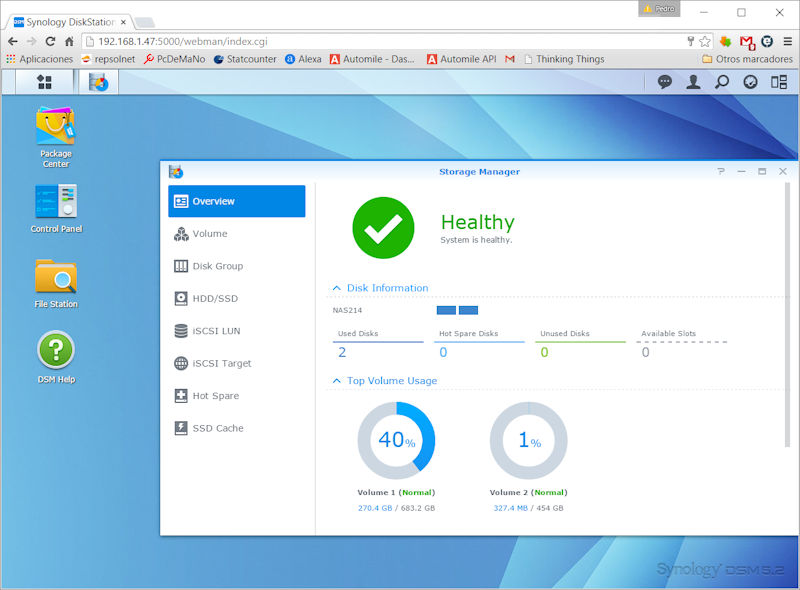Maximize the Storage Manager window
800x590 pixels.
[x=762, y=171]
